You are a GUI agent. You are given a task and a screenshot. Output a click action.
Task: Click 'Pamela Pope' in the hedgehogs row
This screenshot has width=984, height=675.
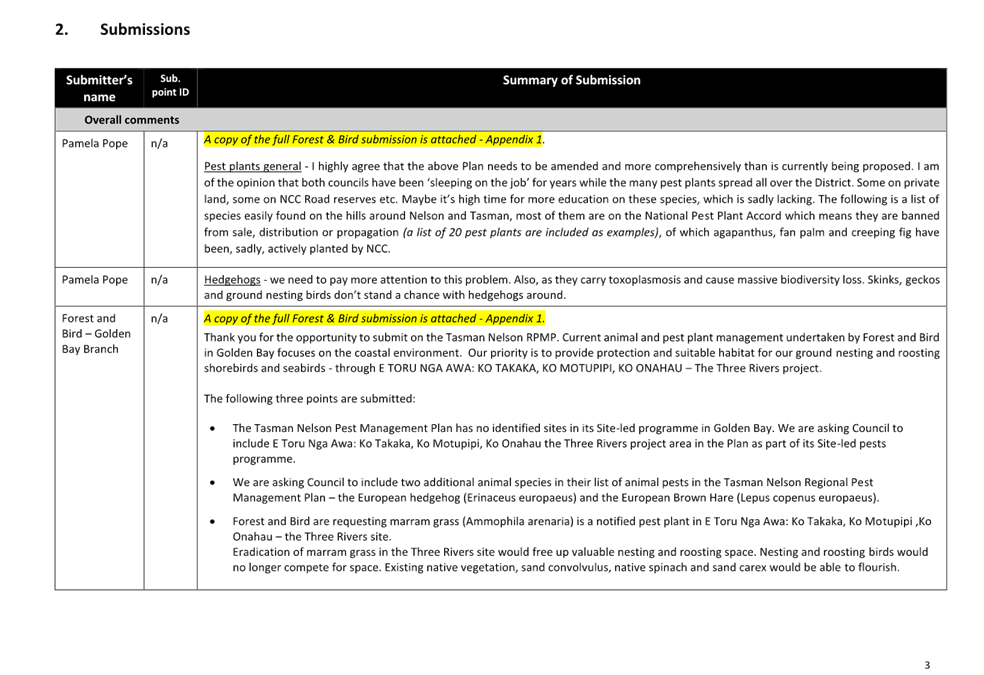[x=95, y=280]
